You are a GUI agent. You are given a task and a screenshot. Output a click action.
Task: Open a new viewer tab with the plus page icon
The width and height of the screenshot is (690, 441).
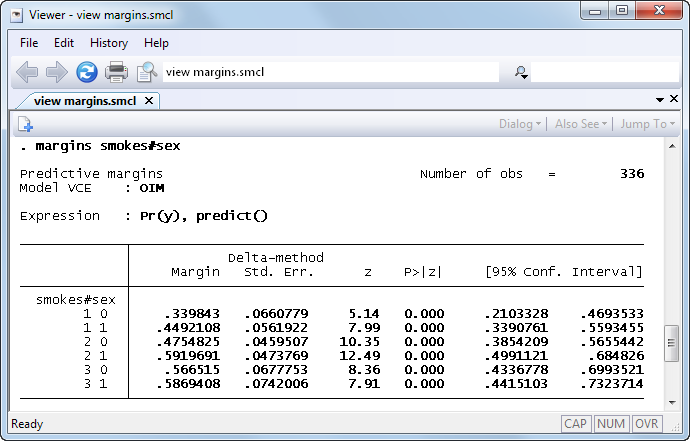[x=25, y=125]
